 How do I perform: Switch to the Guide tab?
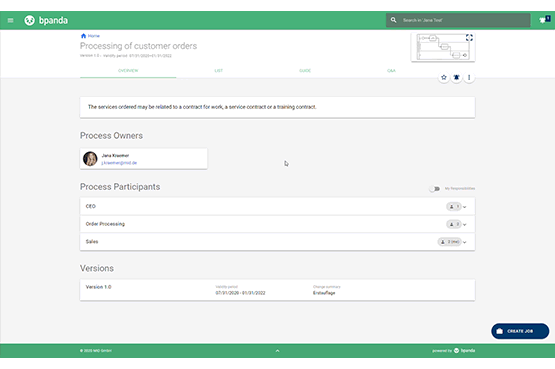click(305, 71)
